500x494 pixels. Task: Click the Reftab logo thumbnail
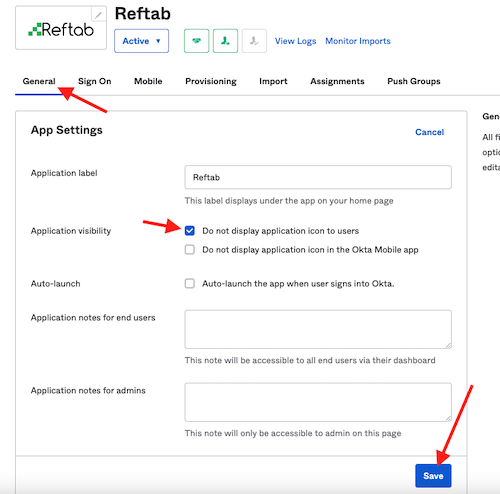click(61, 28)
